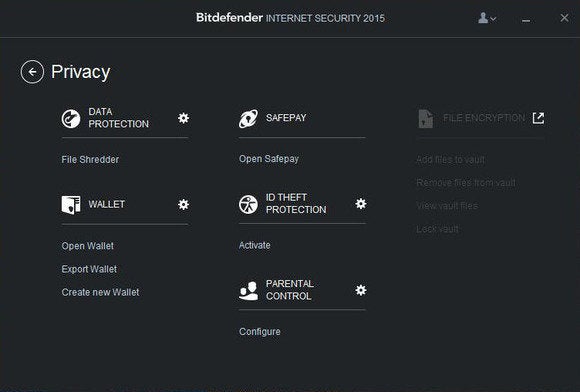The image size is (580, 392).
Task: Go back using the arrow beside Privacy
Action: [32, 72]
